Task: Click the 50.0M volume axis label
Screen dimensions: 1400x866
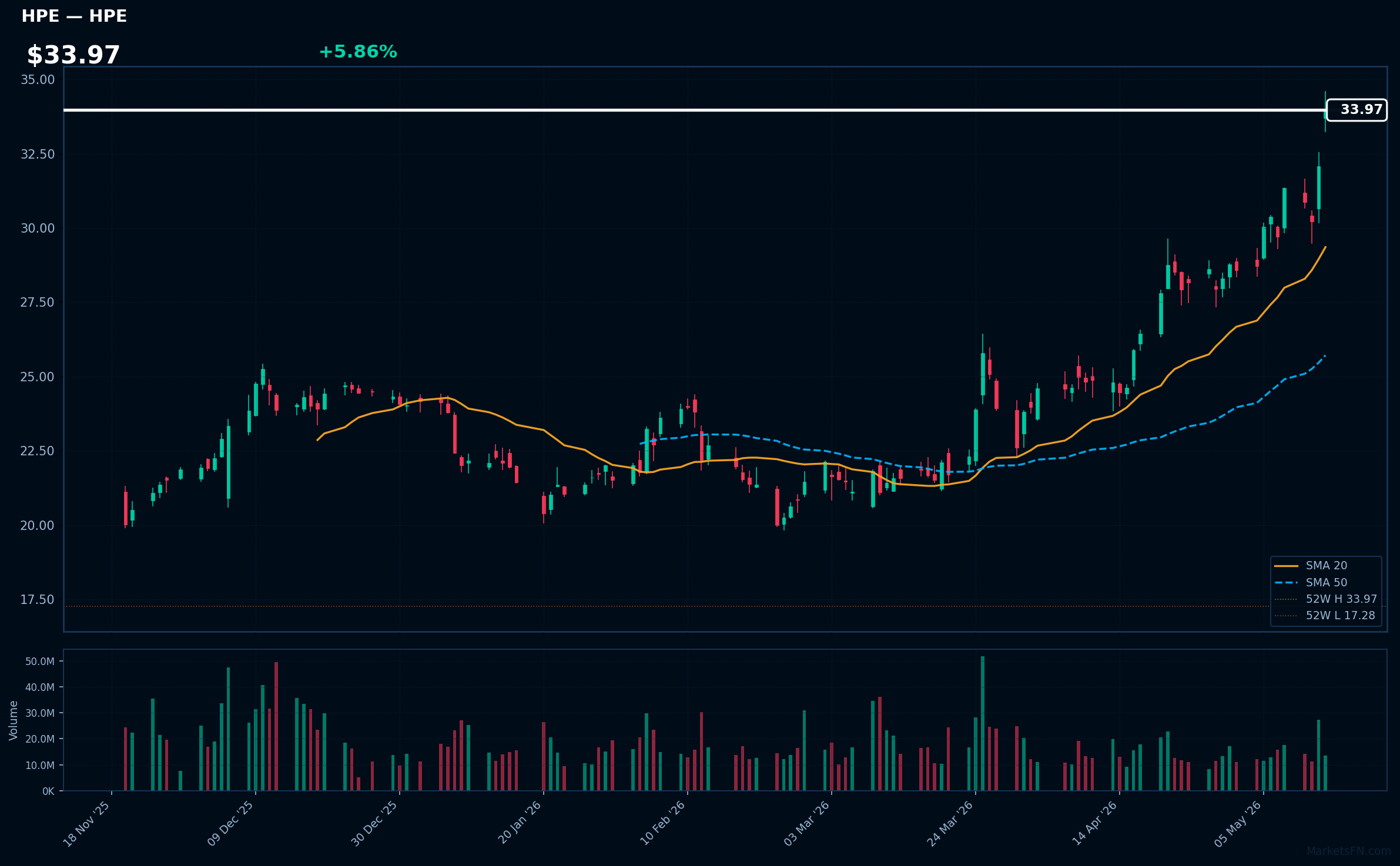Action: (x=40, y=662)
